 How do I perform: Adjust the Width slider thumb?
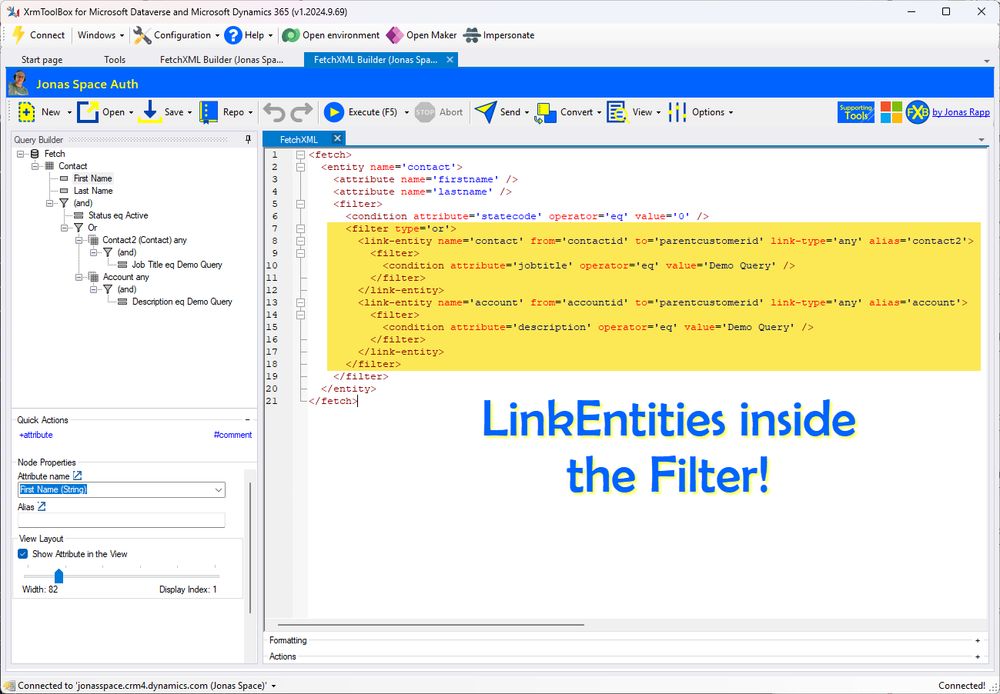59,576
